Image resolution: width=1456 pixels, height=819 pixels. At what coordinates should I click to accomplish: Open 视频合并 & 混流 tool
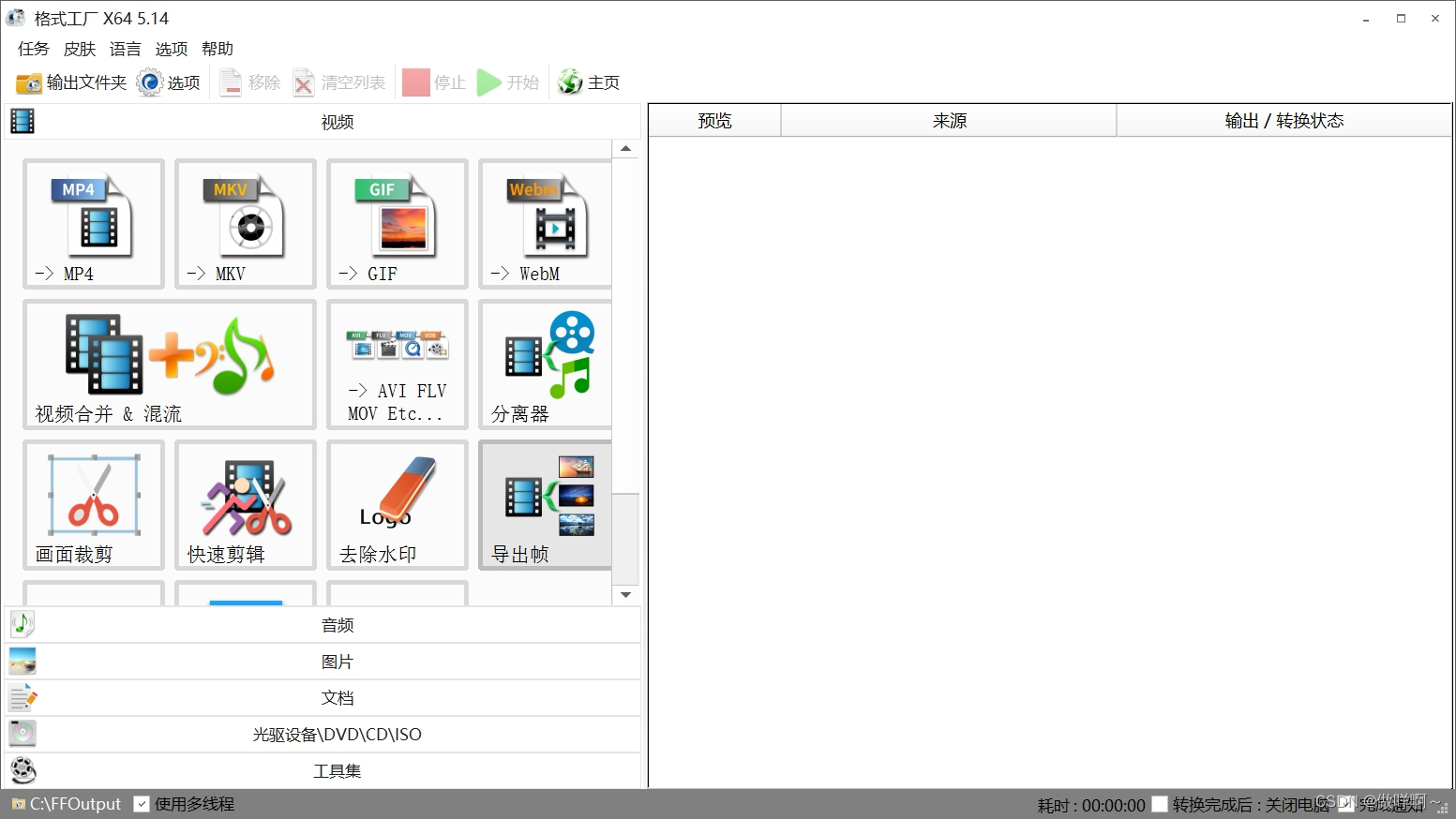click(170, 365)
